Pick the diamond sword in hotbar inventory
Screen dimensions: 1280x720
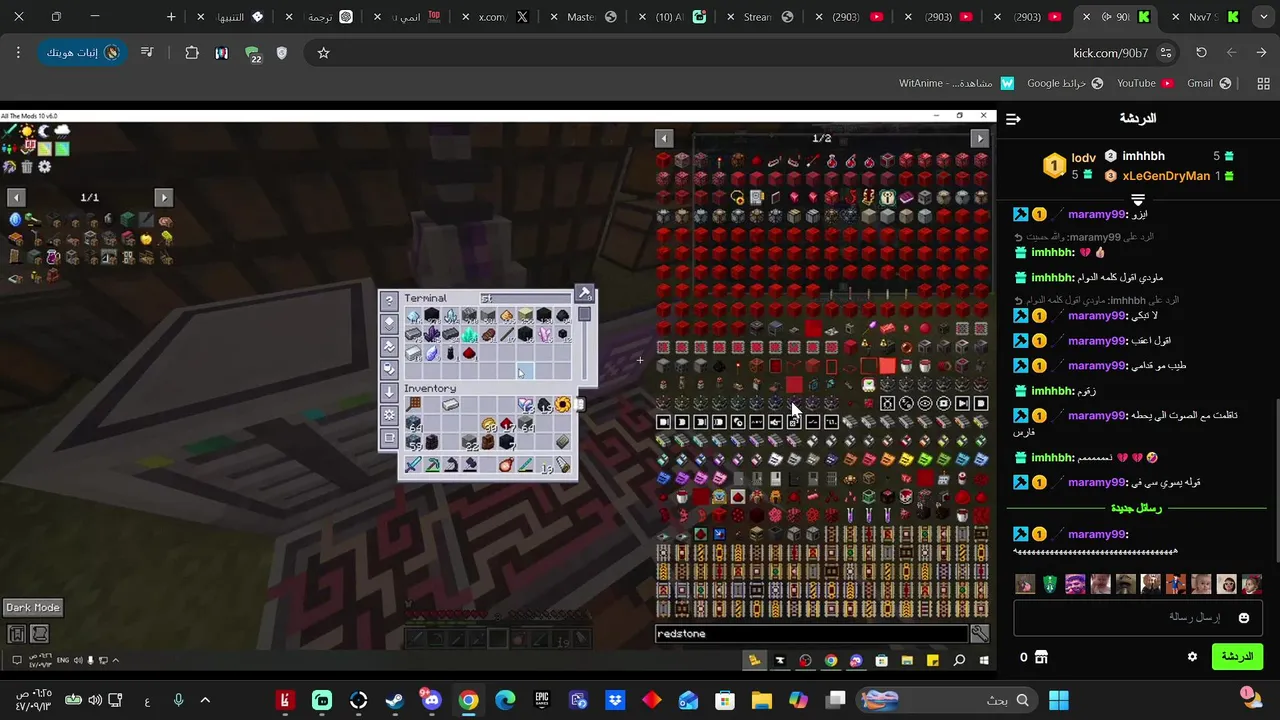pos(413,465)
